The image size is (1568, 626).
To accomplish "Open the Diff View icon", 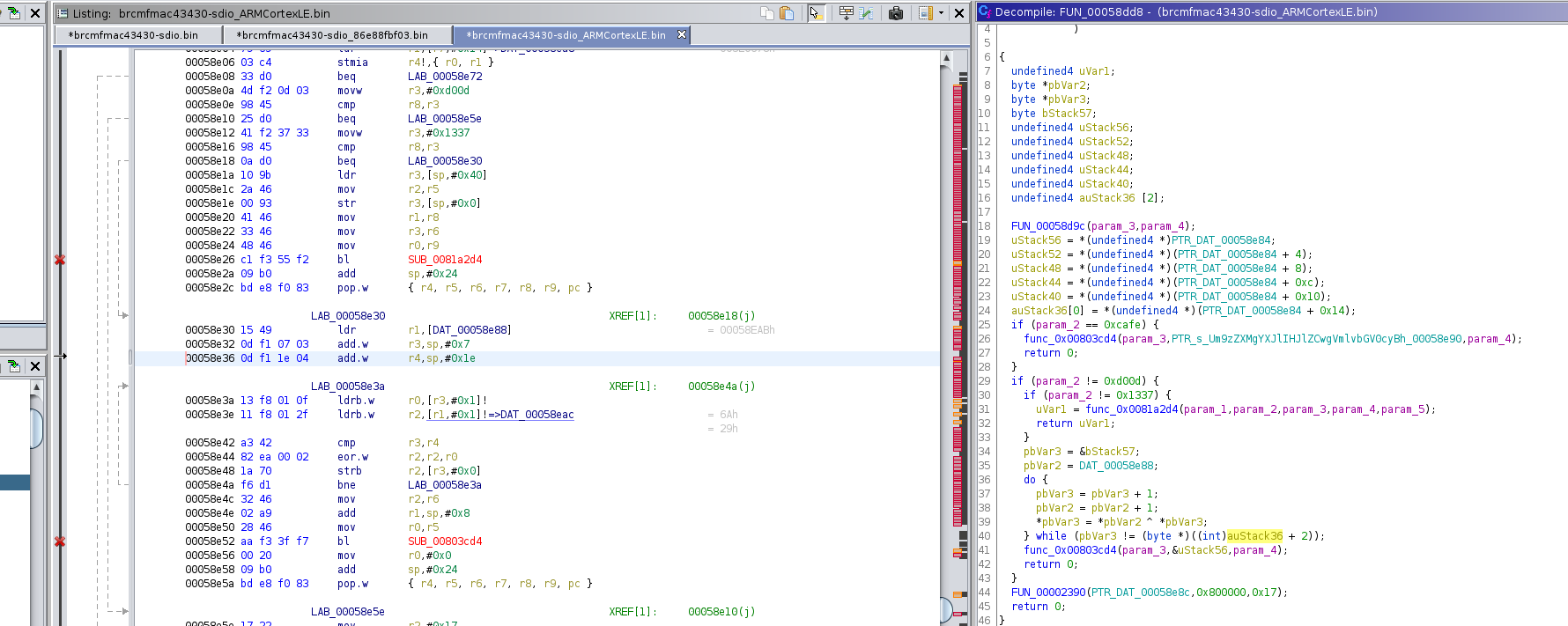I will (866, 13).
